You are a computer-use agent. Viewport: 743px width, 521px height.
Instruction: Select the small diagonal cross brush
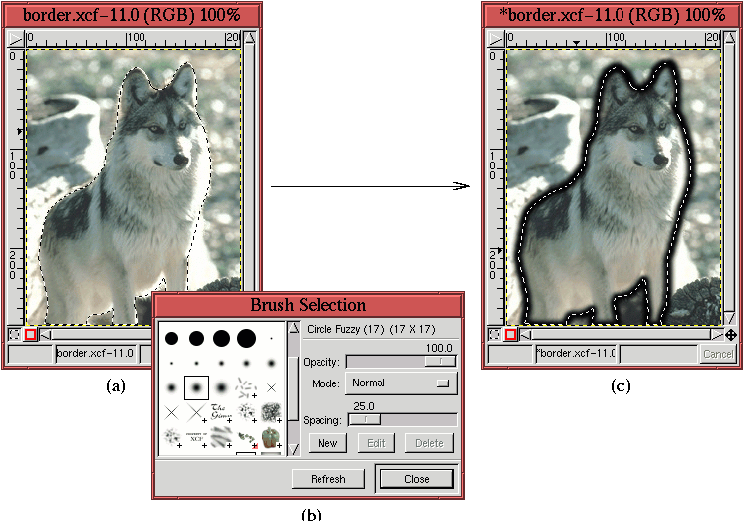(x=271, y=386)
